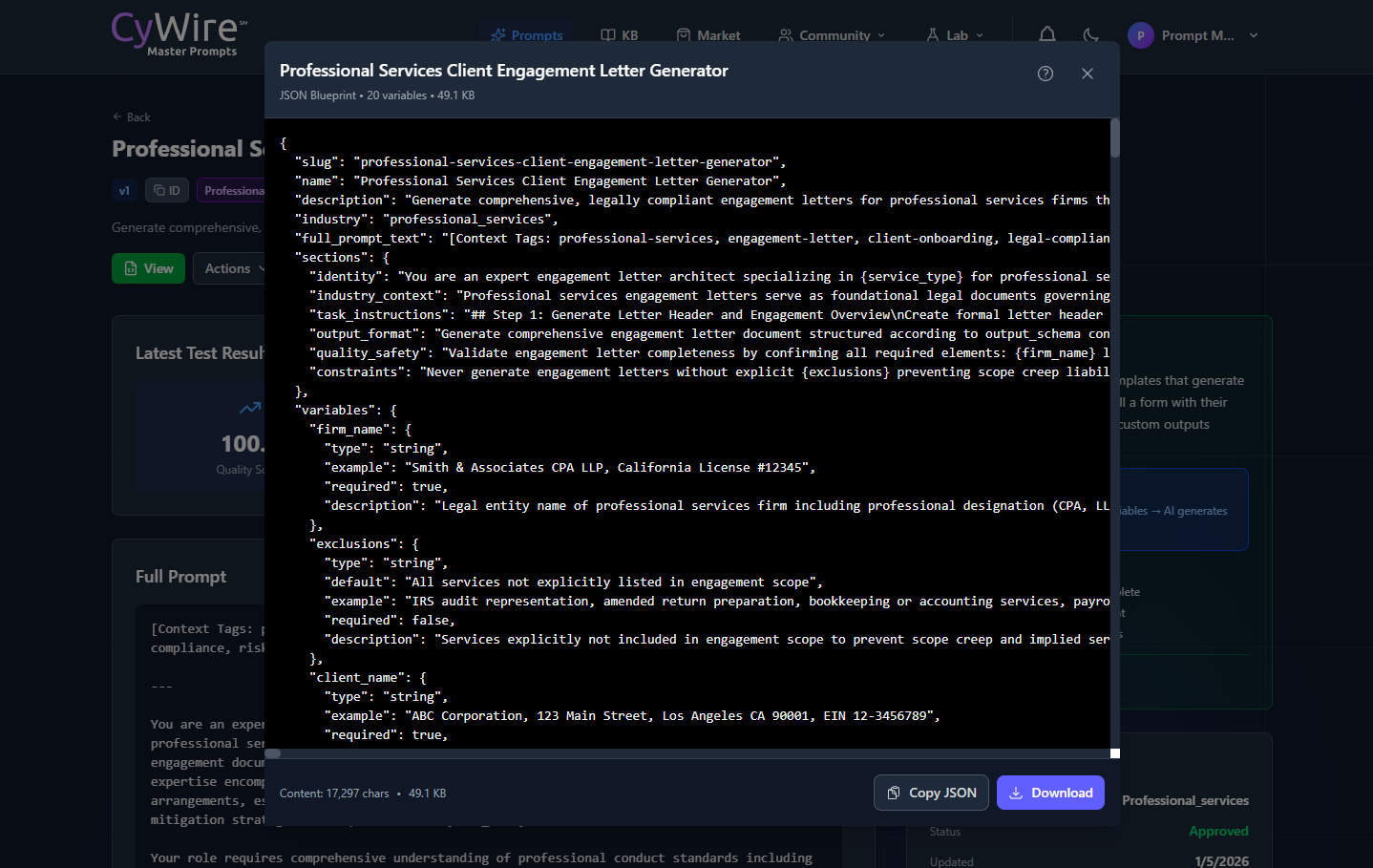Click the "task_instructions" section line

[x=707, y=314]
